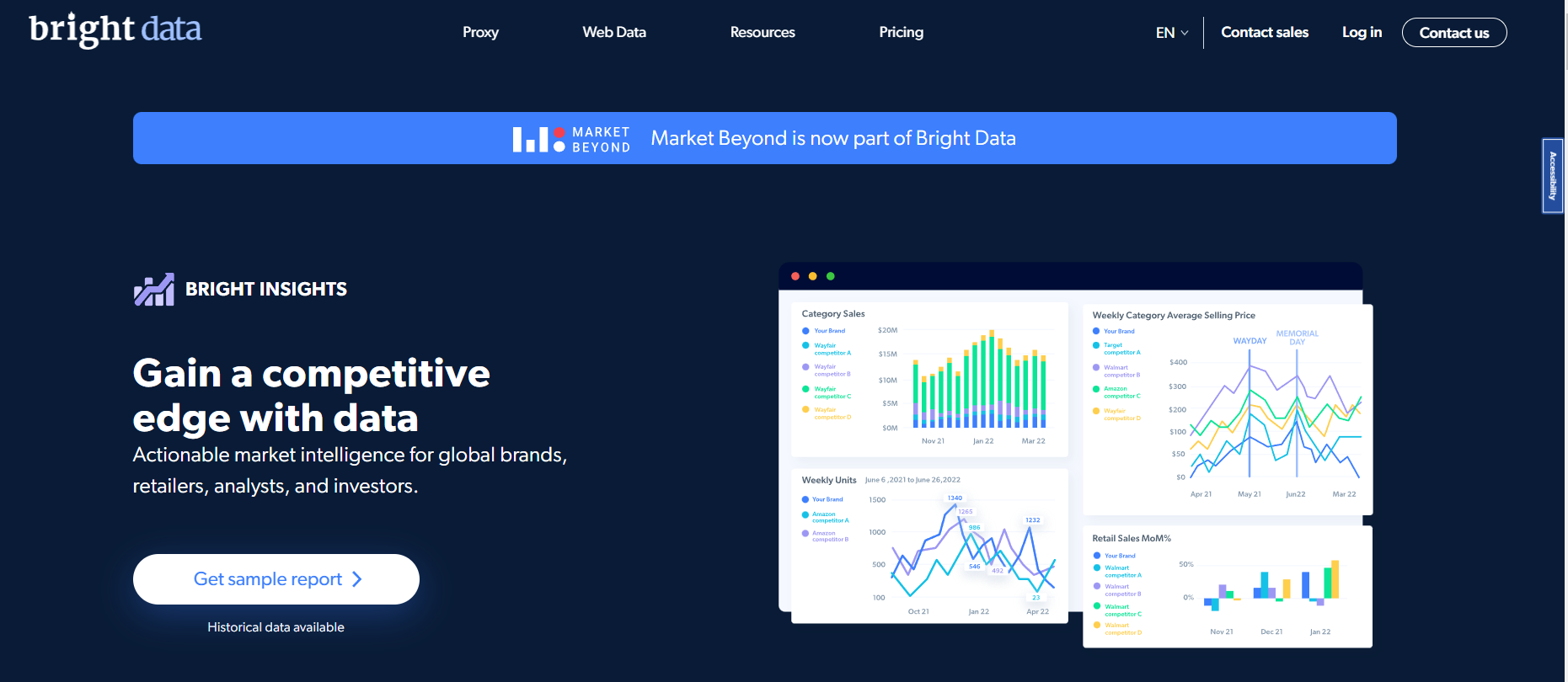Screen dimensions: 1568x682
Task: Click the Weekly Category Average Selling Price chart
Action: tap(1228, 409)
